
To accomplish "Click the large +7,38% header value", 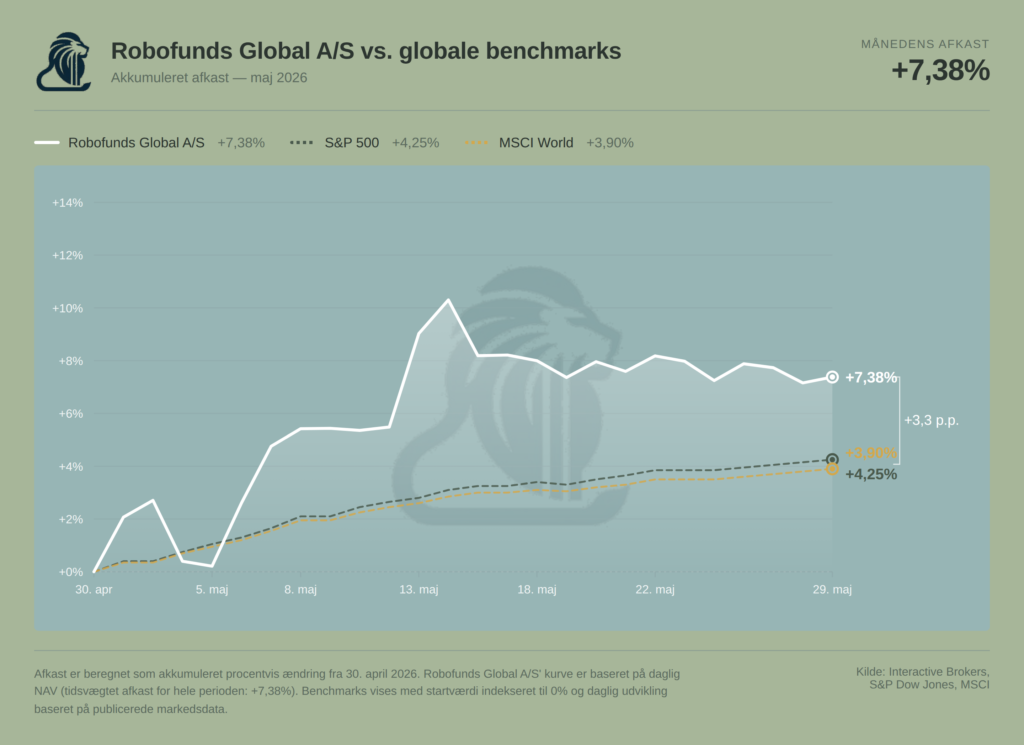I will click(x=940, y=71).
